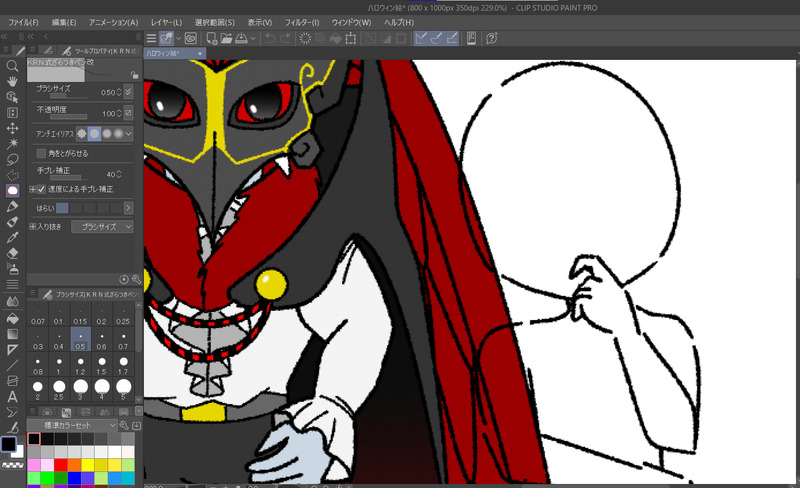Create a new canvas from toolbar
The width and height of the screenshot is (800, 488).
click(211, 38)
